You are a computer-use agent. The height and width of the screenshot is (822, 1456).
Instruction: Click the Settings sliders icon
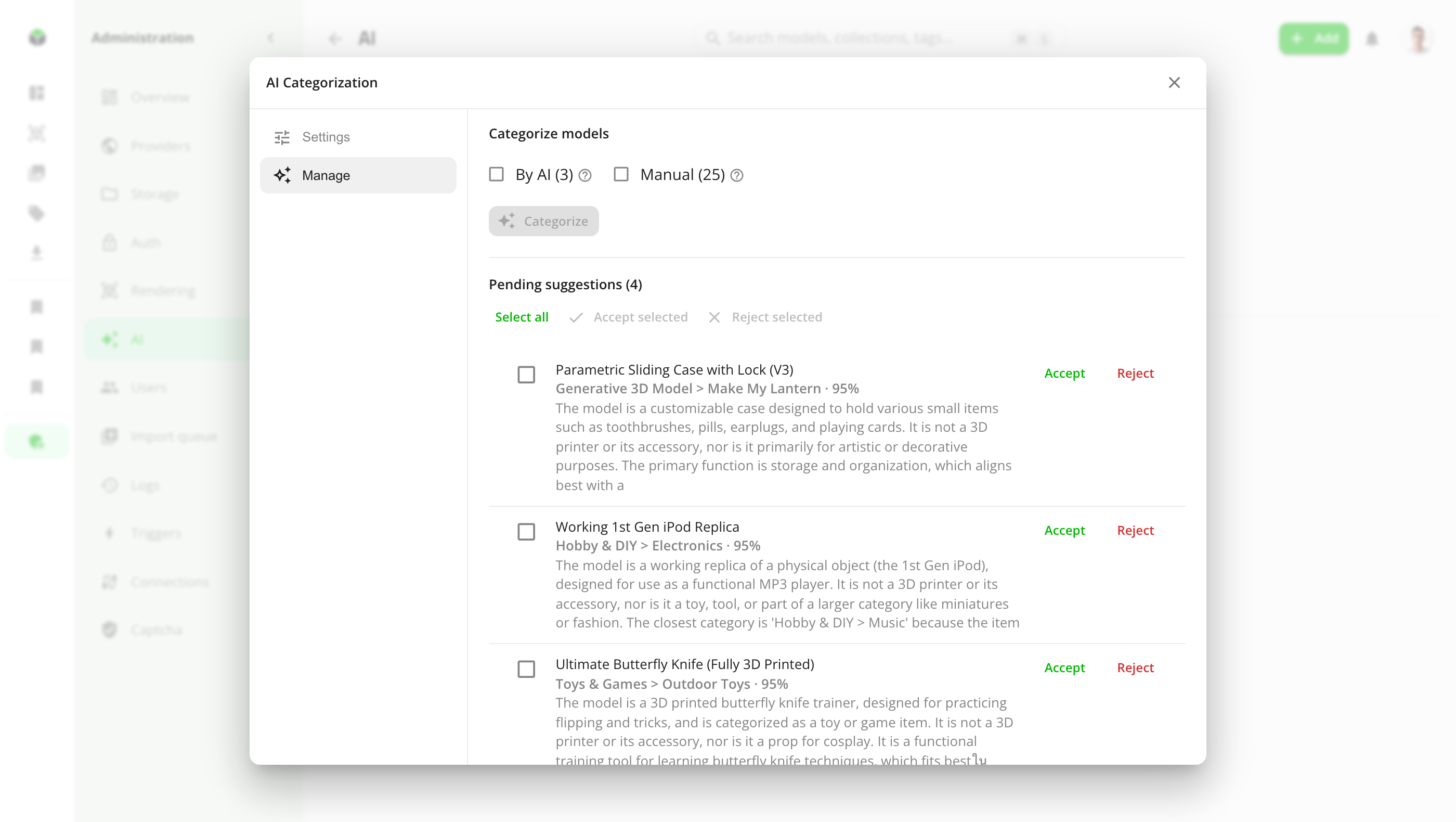[x=282, y=137]
